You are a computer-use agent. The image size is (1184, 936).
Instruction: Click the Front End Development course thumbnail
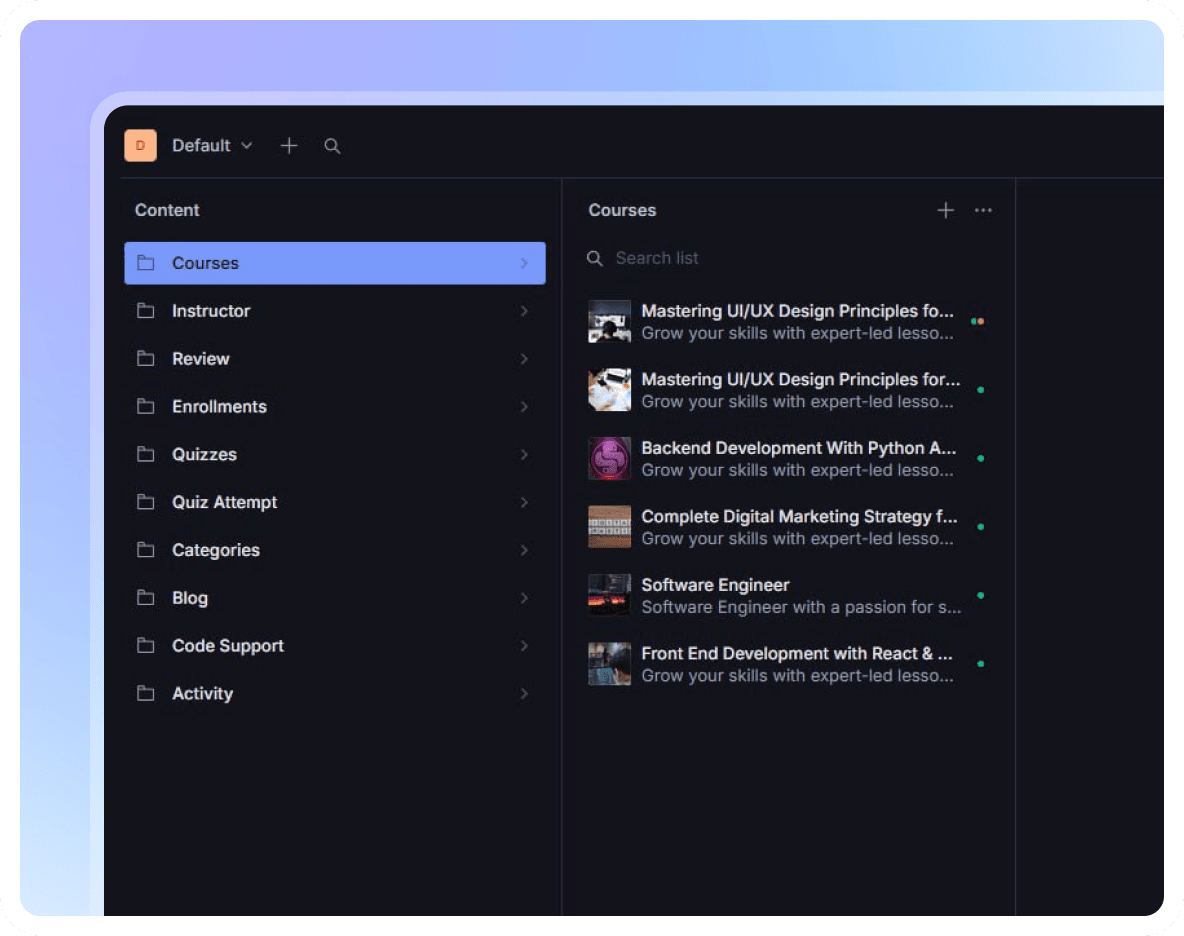(609, 663)
